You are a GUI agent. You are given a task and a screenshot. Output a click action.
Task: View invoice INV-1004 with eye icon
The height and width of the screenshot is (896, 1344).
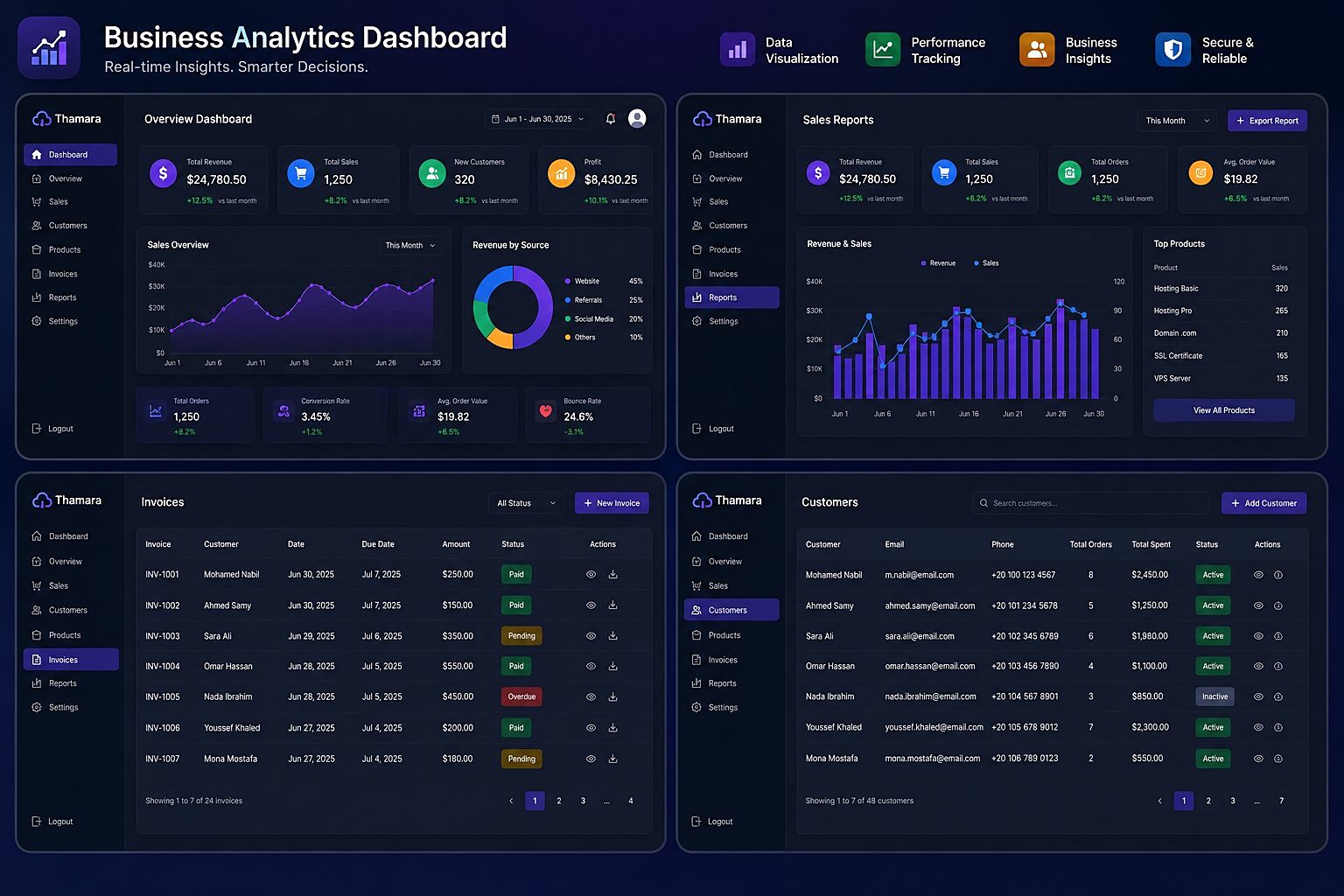coord(591,667)
